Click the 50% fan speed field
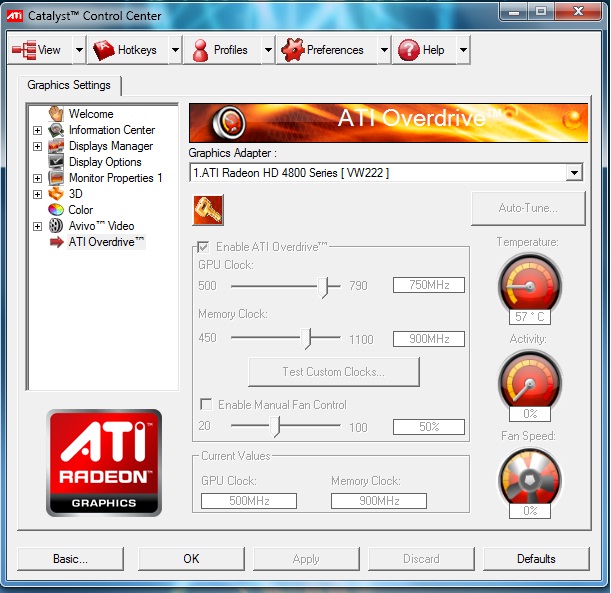The image size is (611, 593). 429,427
